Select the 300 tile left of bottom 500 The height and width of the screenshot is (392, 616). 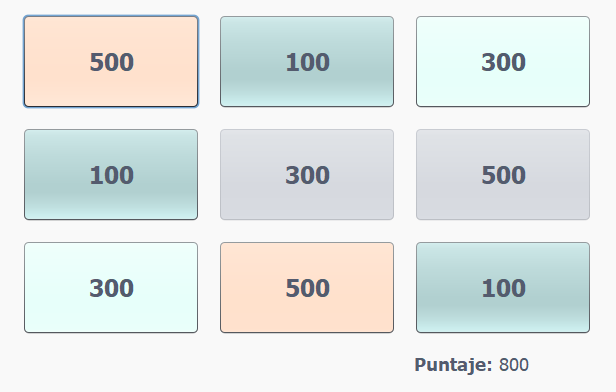(111, 288)
